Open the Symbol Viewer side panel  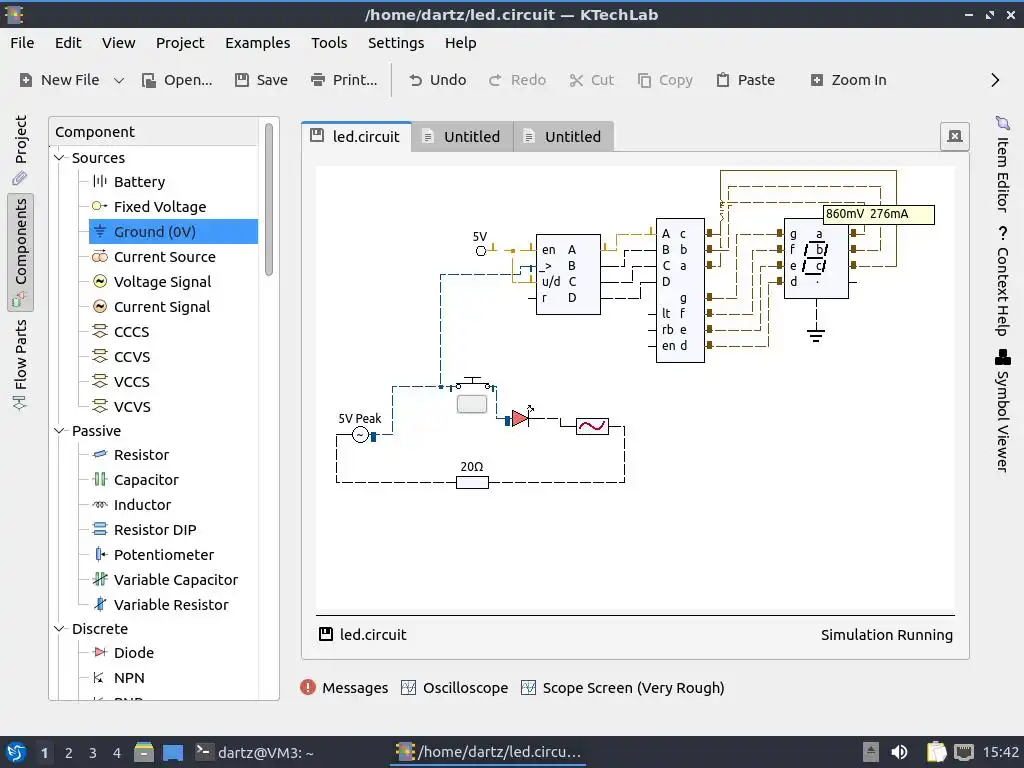(1002, 411)
